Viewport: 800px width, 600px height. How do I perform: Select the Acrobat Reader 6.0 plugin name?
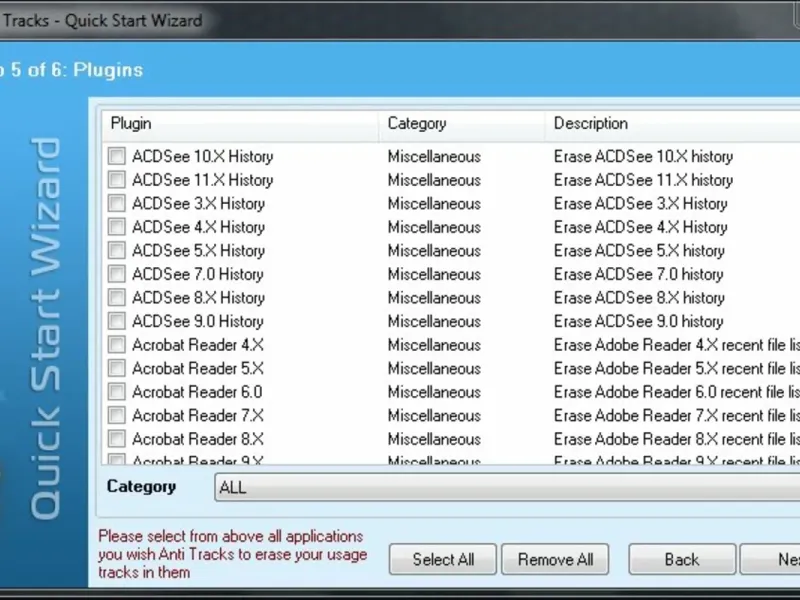coord(197,392)
